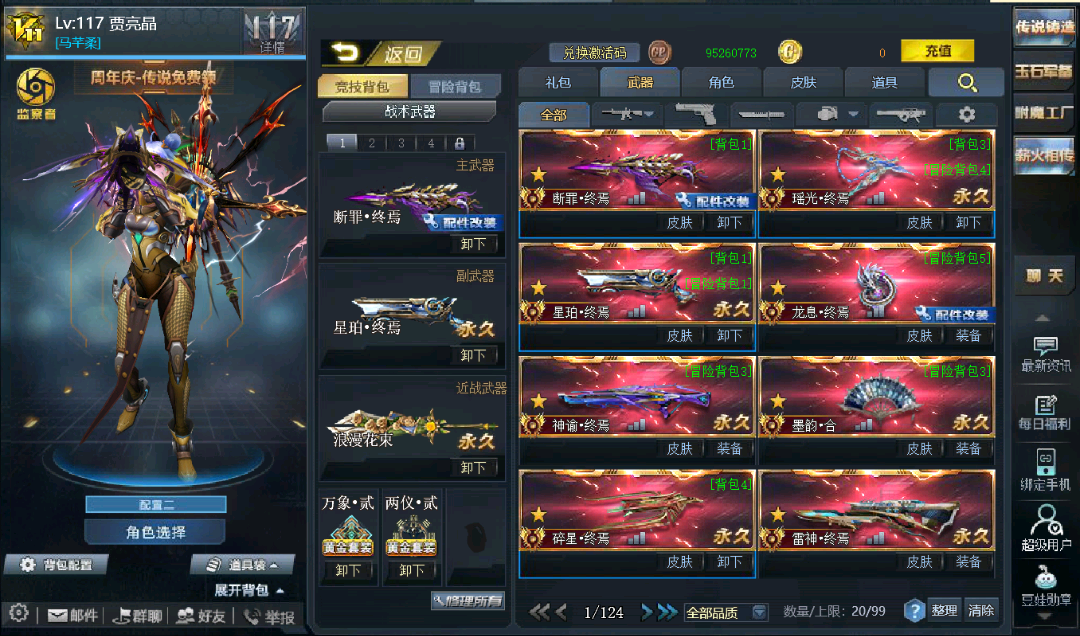Click the locked backpack slot
Image resolution: width=1080 pixels, height=636 pixels.
click(x=459, y=143)
